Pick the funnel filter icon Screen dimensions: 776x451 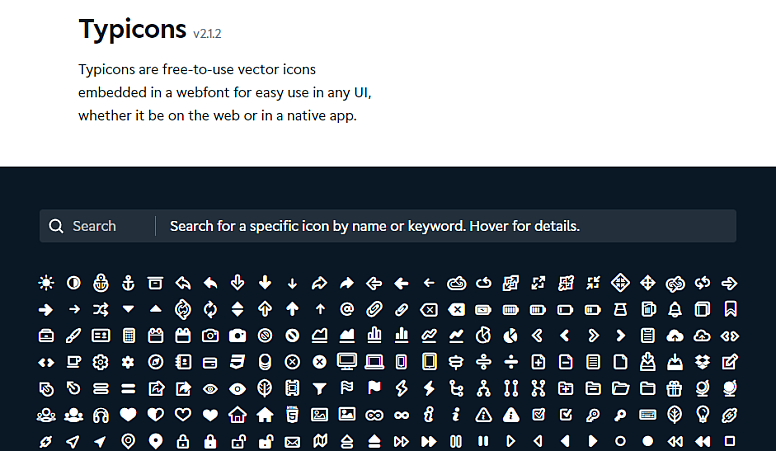coord(320,389)
